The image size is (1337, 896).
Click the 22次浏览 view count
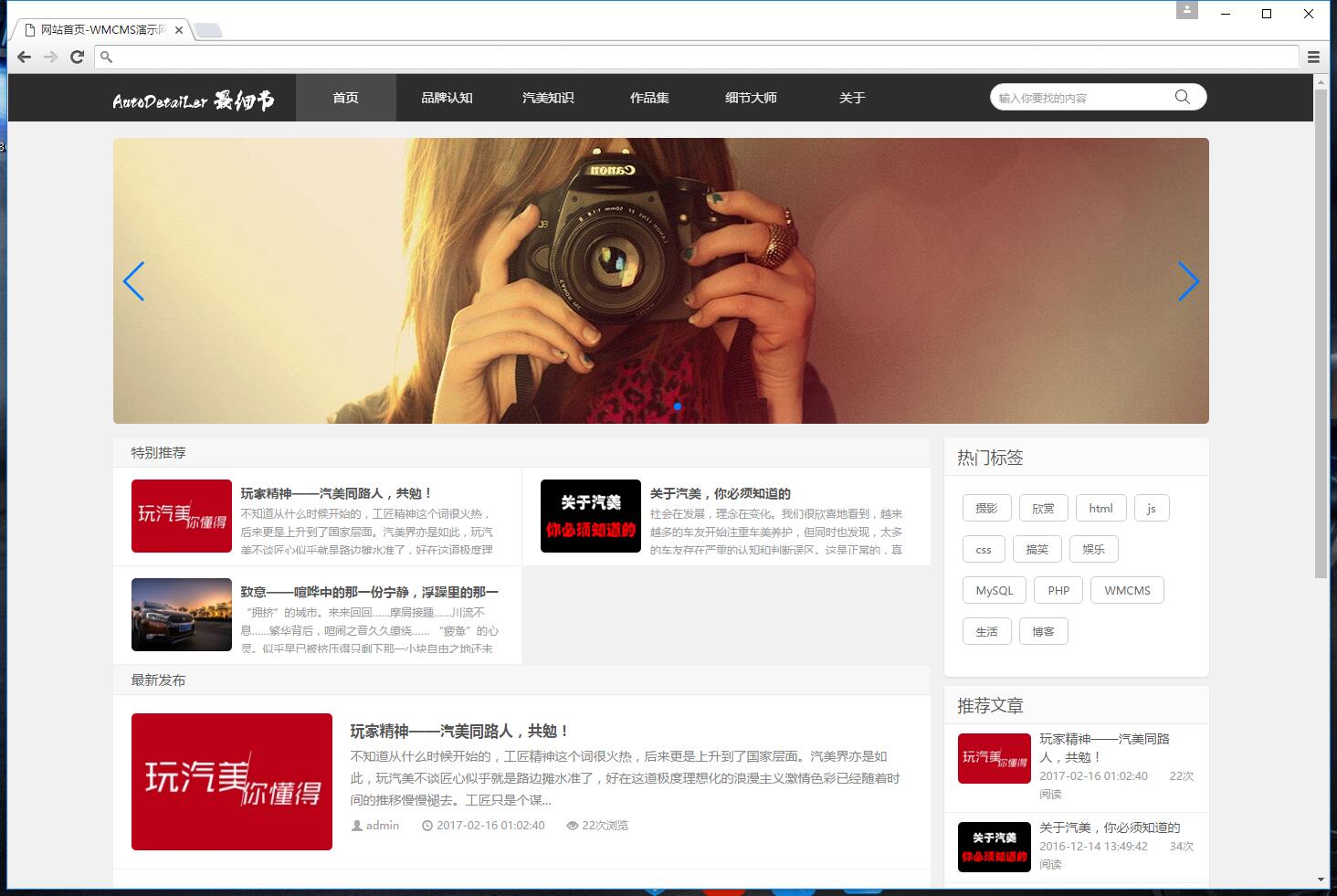pos(597,826)
